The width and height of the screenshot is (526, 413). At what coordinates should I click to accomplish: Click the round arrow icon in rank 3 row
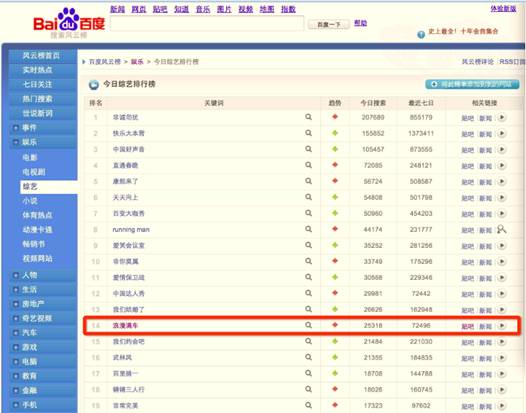pos(502,149)
